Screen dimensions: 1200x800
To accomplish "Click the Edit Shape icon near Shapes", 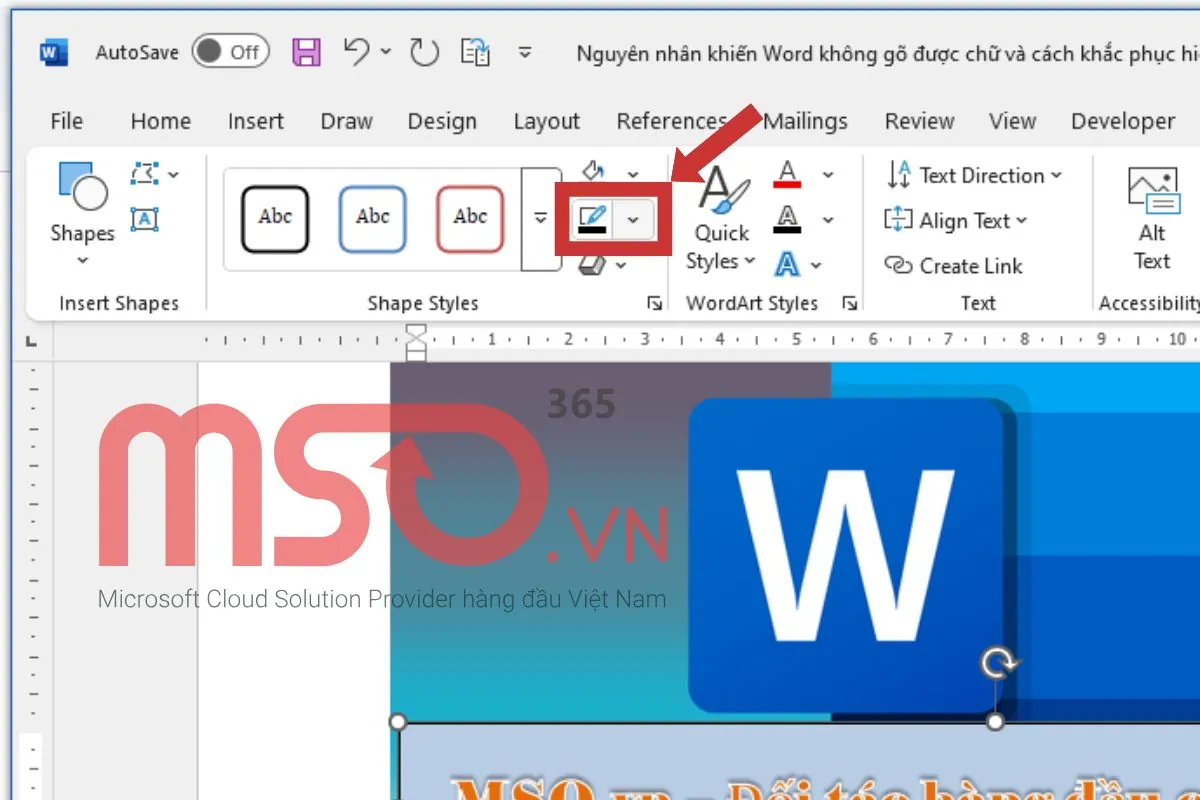I will click(144, 174).
